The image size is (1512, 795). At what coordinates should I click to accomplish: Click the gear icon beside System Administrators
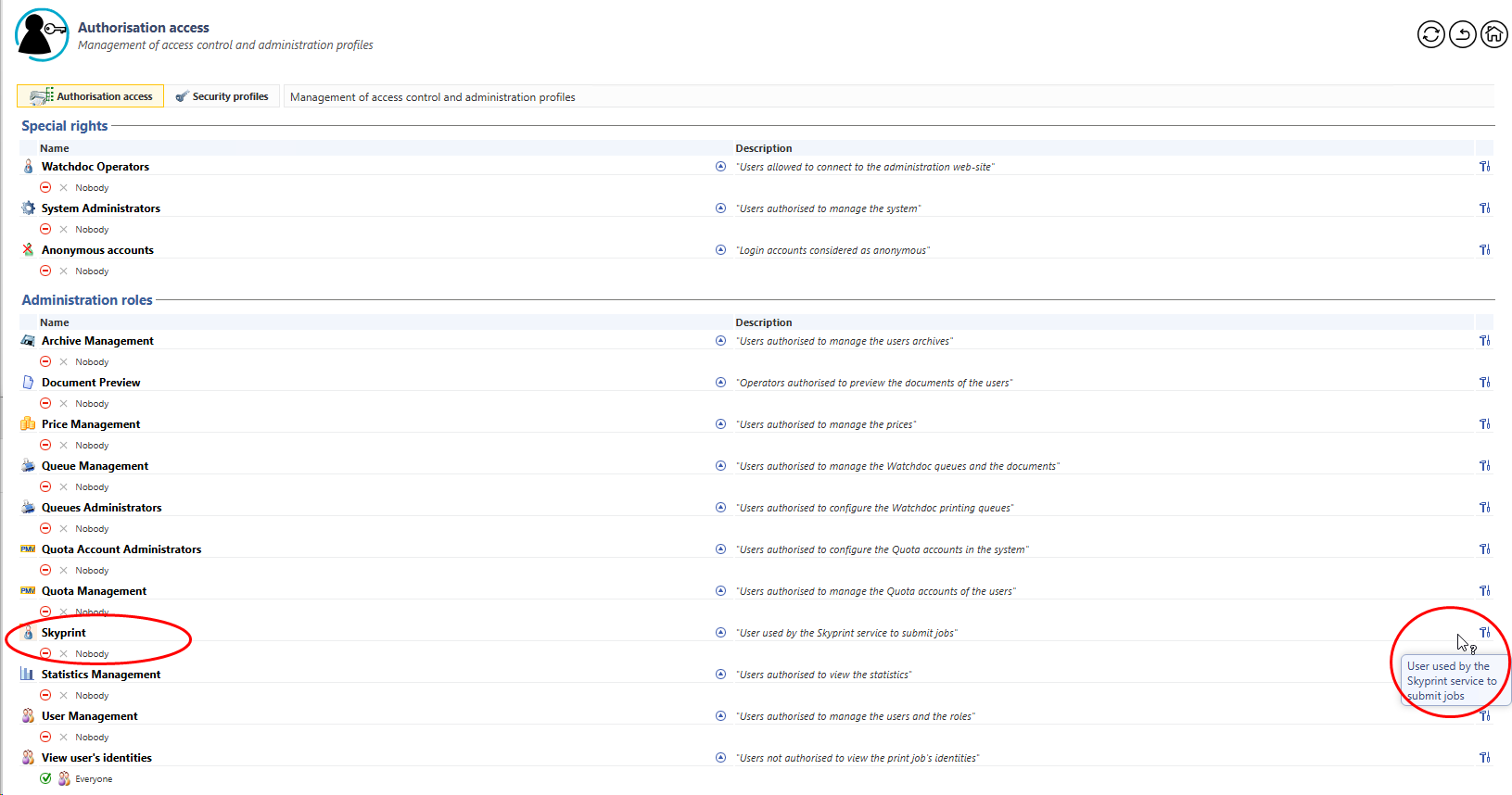tap(29, 208)
